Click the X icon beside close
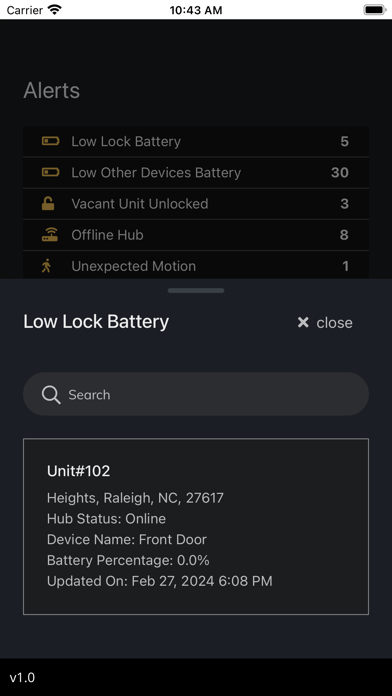392x696 pixels. (303, 322)
